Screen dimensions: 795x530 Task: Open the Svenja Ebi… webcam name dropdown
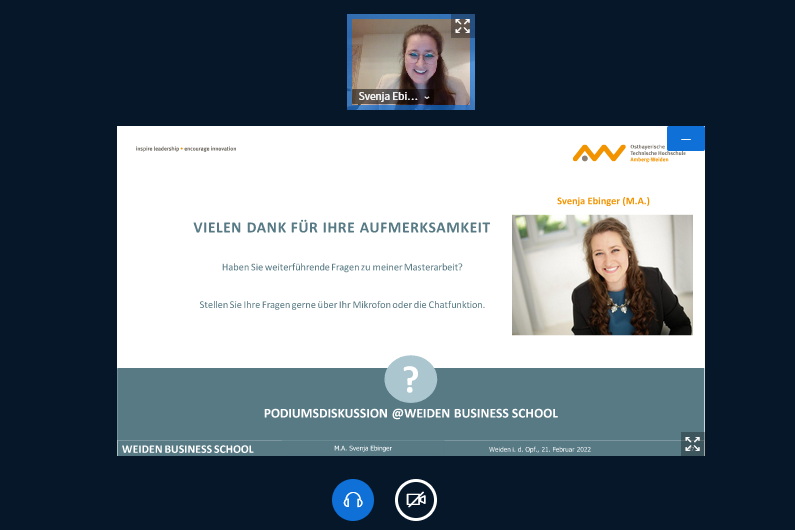388,97
